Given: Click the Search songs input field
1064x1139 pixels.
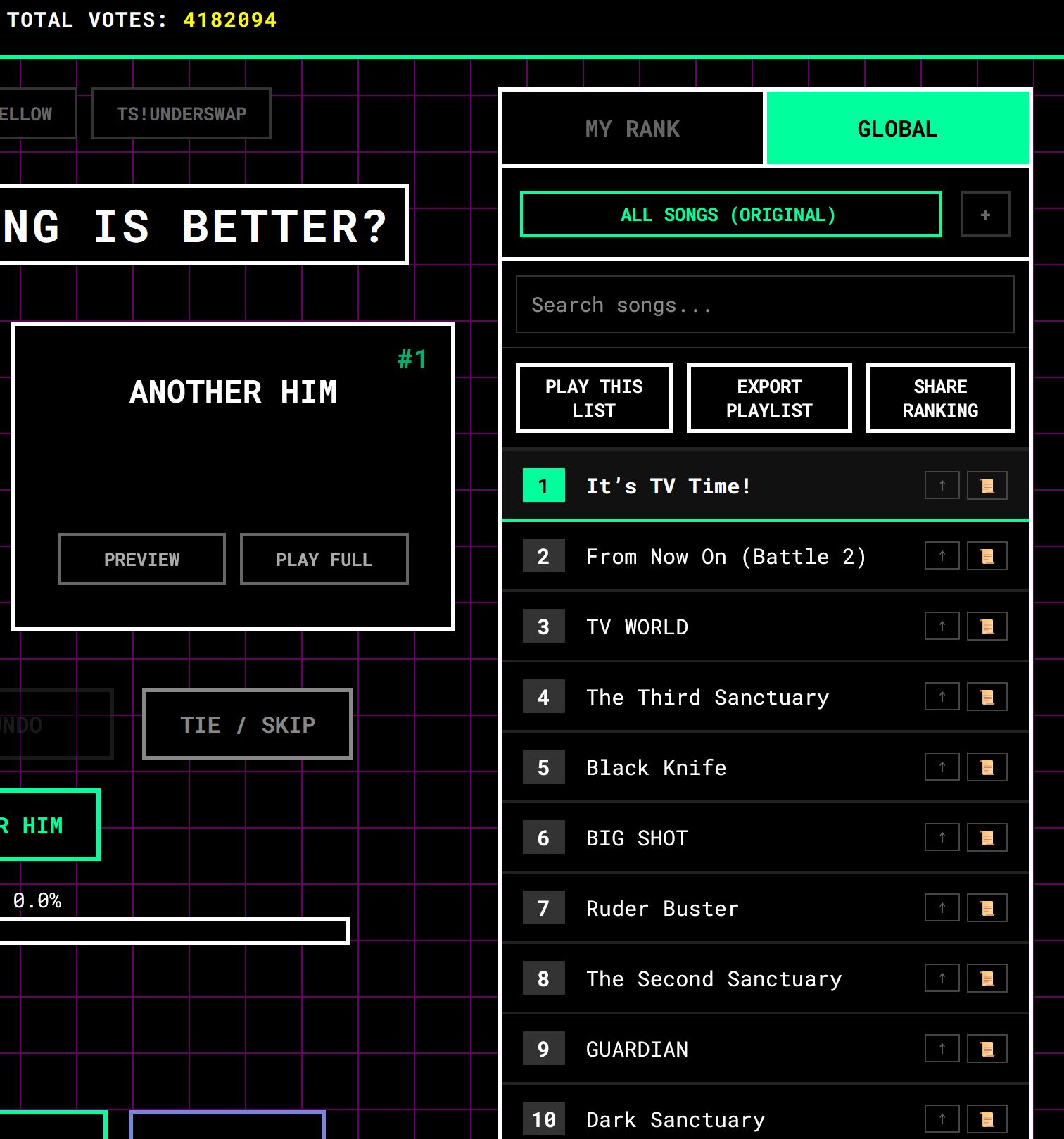Looking at the screenshot, I should point(765,304).
